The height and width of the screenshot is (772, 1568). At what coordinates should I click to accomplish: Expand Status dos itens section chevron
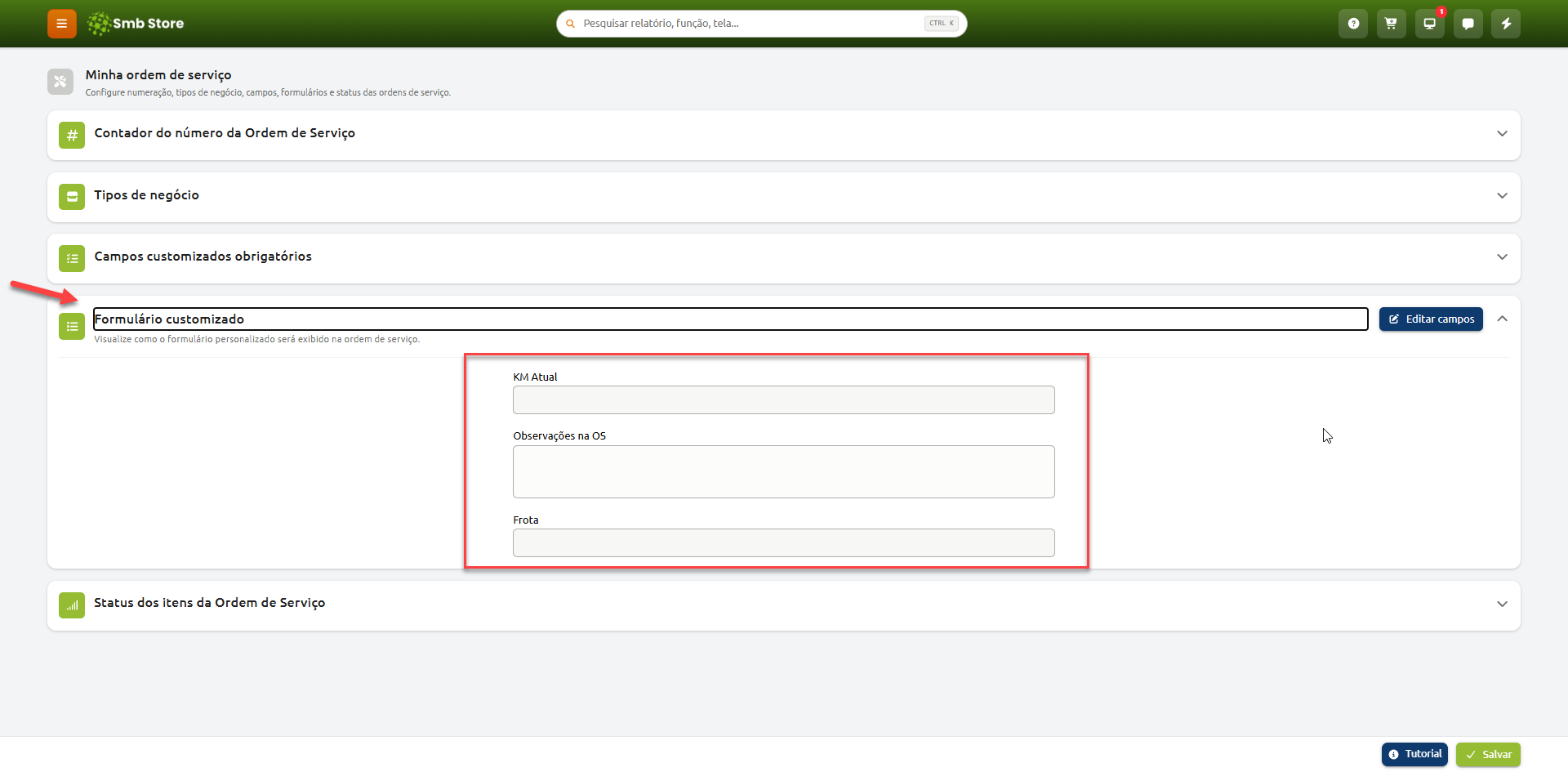coord(1502,604)
